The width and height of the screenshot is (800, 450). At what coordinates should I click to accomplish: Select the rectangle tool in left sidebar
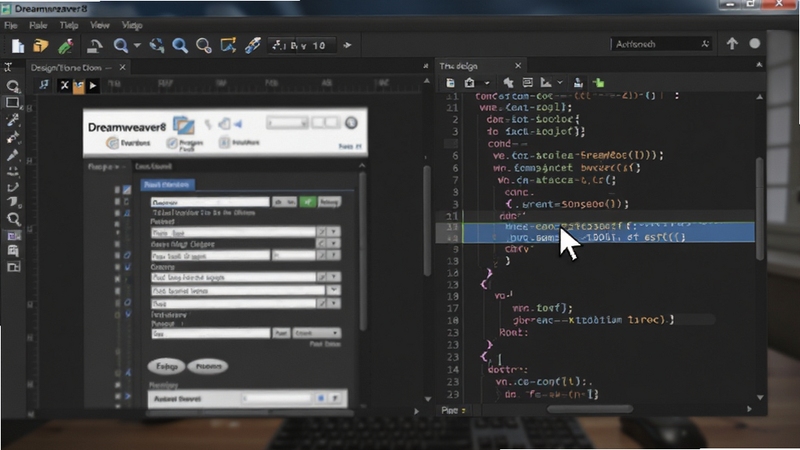(12, 103)
